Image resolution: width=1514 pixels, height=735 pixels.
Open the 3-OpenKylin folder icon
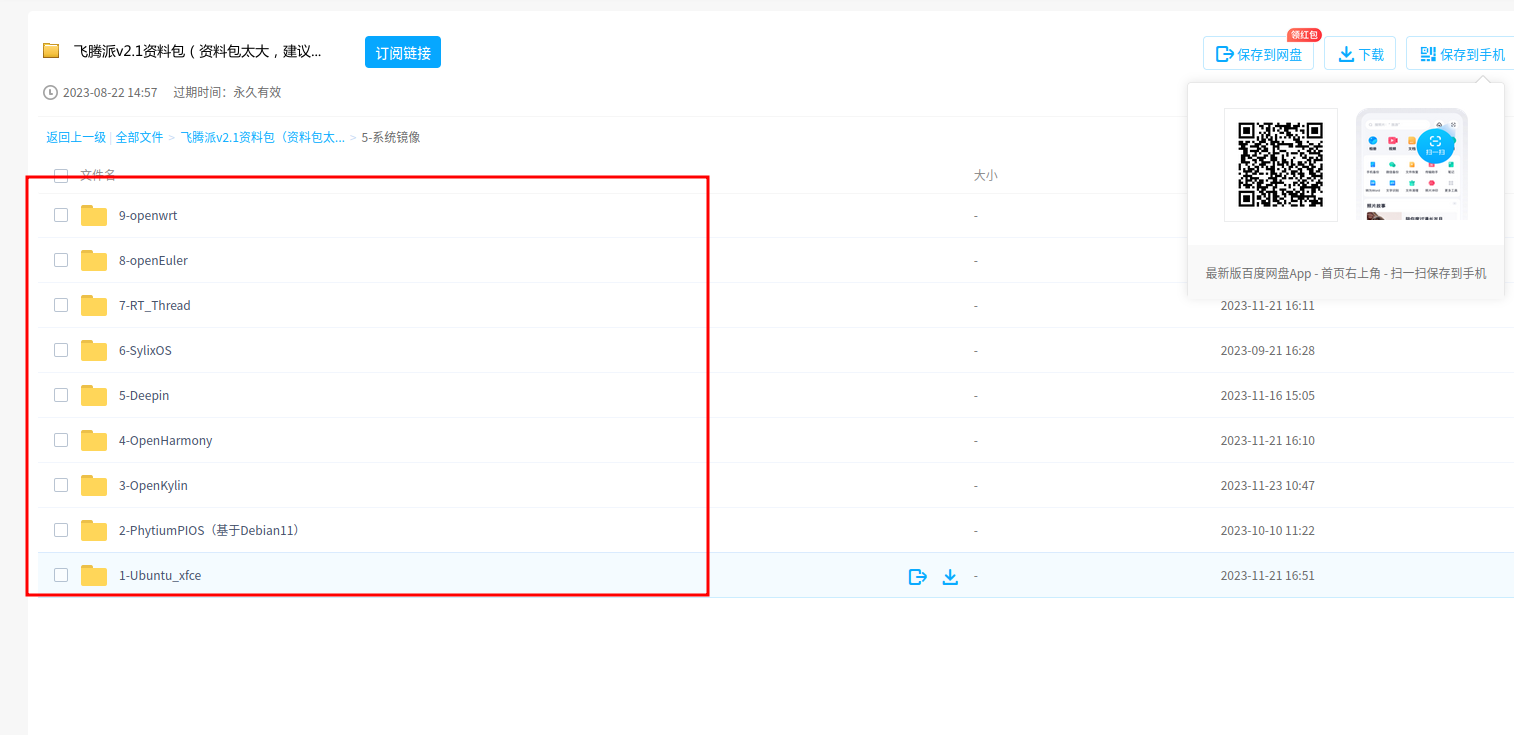(x=94, y=485)
